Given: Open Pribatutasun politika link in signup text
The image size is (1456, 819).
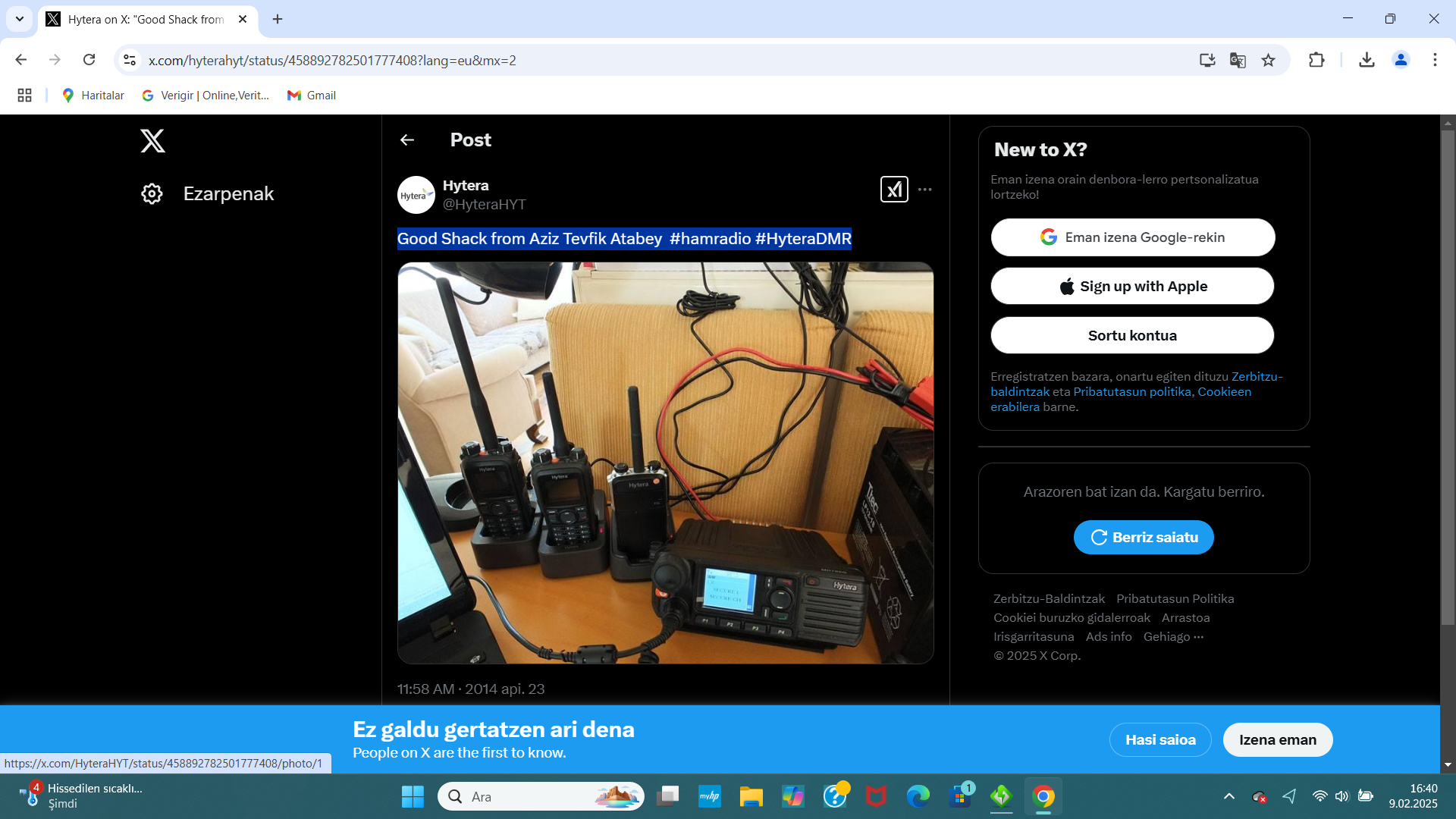Looking at the screenshot, I should point(1132,391).
